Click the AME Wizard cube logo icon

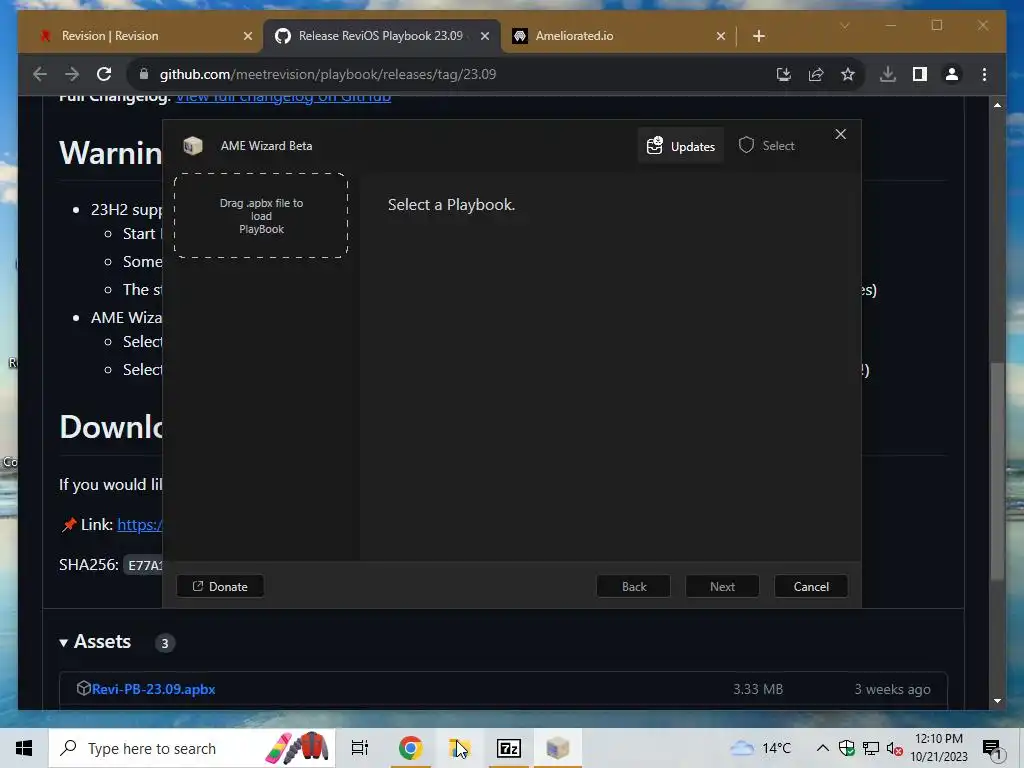click(x=193, y=146)
